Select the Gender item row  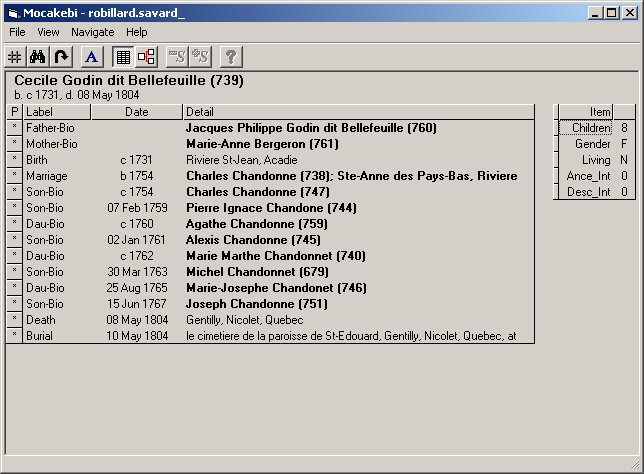[x=596, y=144]
